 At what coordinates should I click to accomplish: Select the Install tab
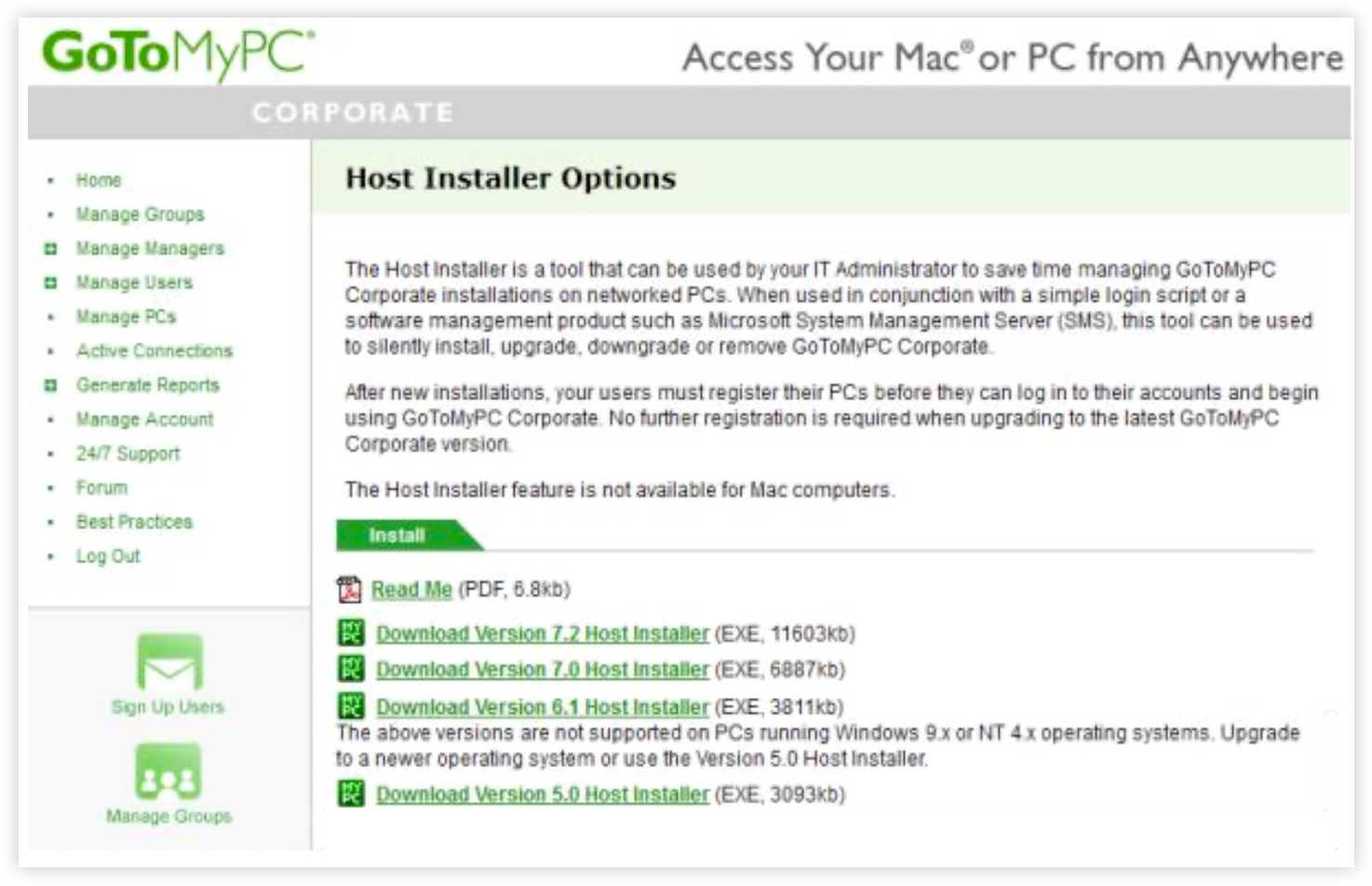coord(397,535)
